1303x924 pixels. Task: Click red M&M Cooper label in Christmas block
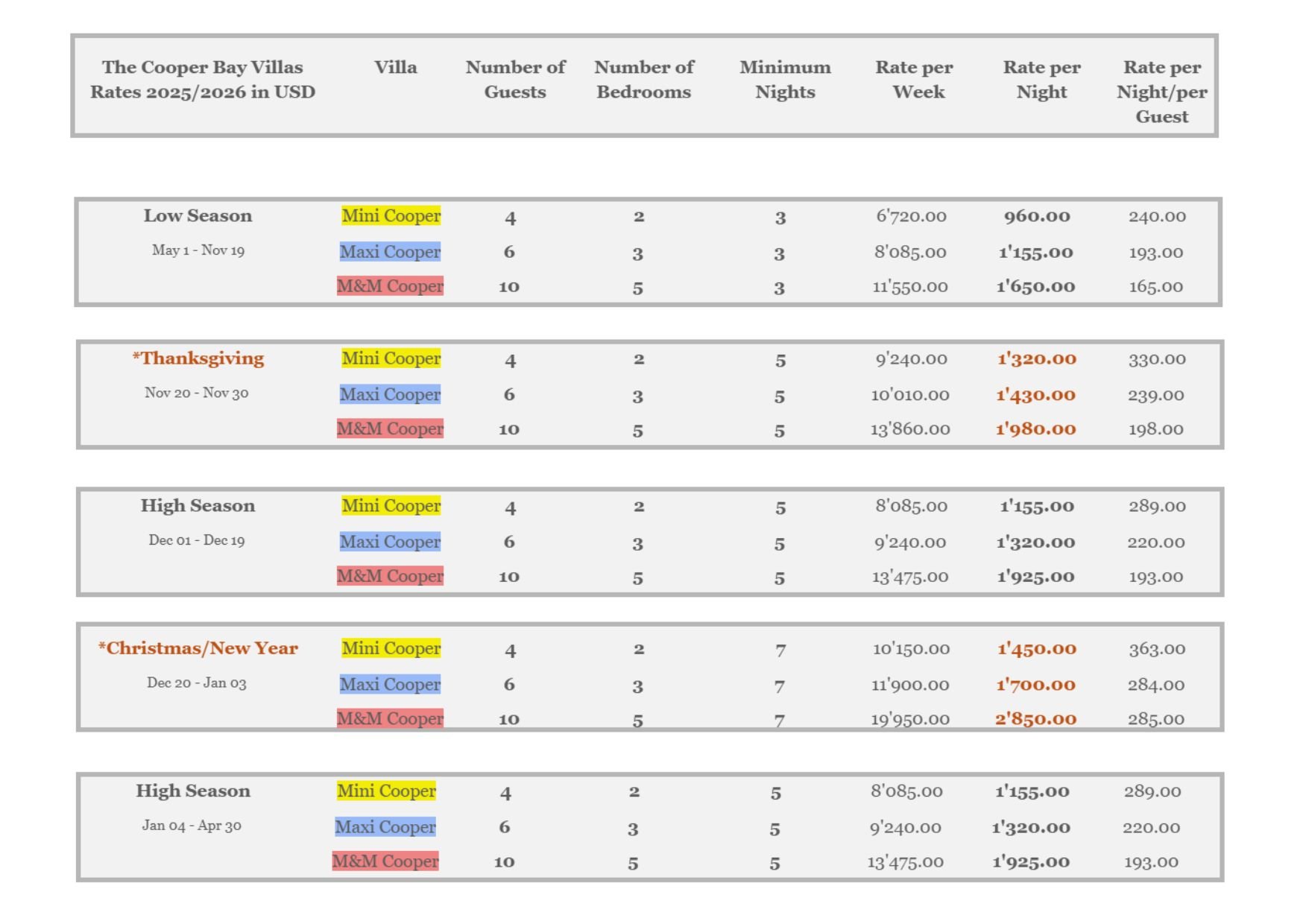tap(390, 718)
